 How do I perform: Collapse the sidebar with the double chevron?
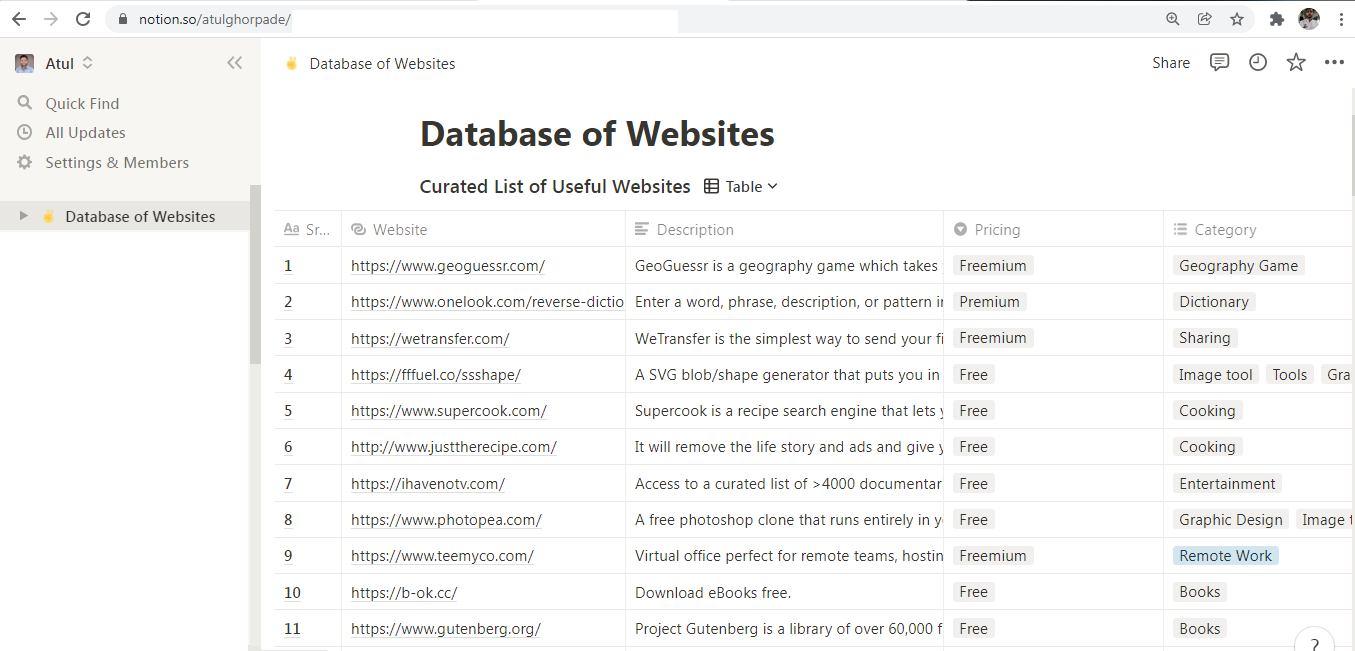click(234, 62)
